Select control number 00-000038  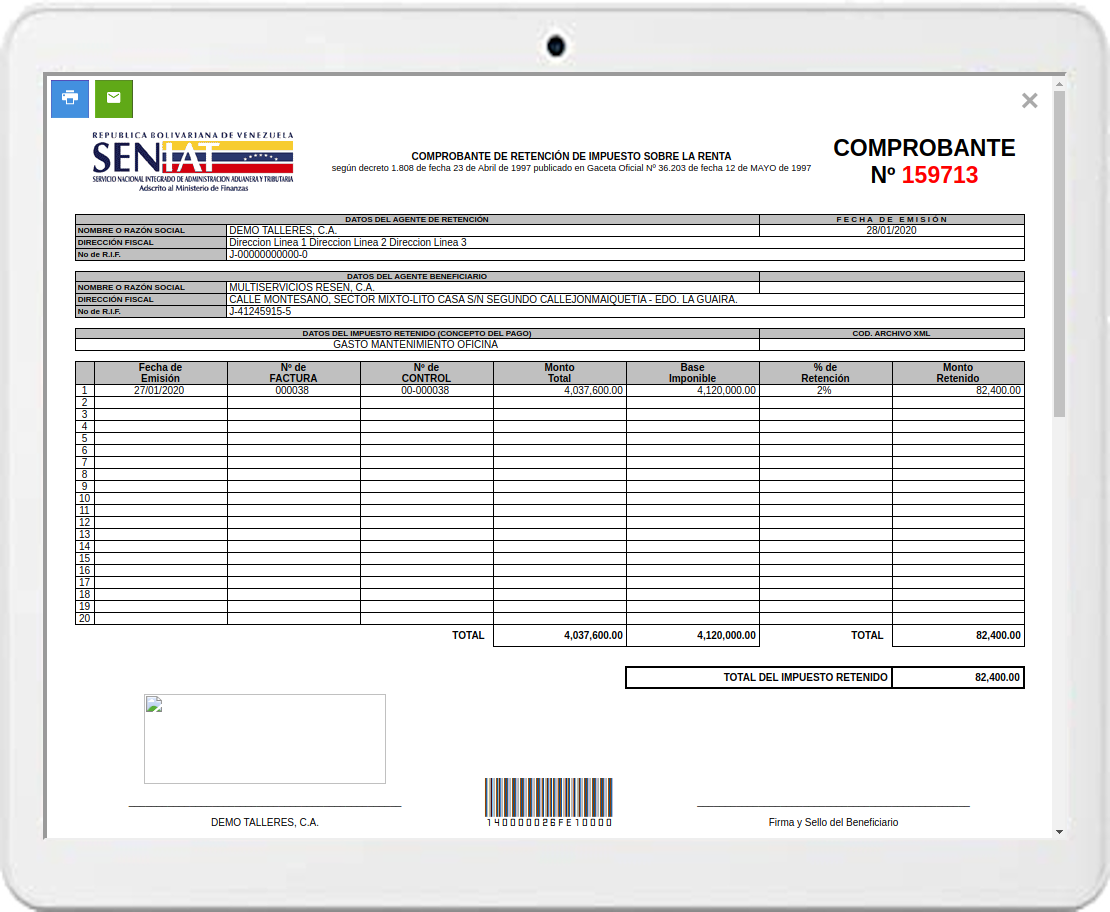pyautogui.click(x=425, y=390)
